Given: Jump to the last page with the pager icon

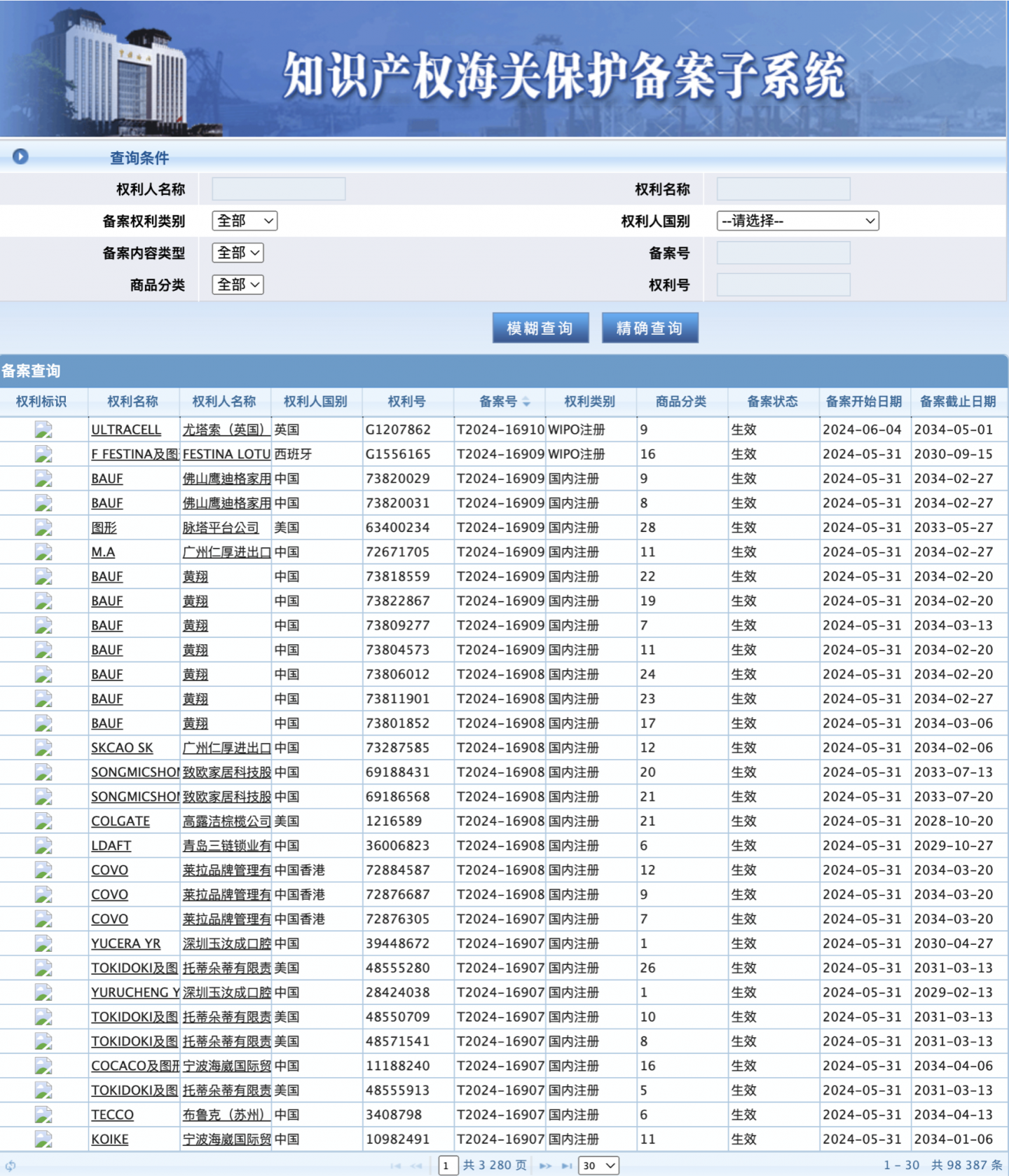Looking at the screenshot, I should coord(567,1165).
